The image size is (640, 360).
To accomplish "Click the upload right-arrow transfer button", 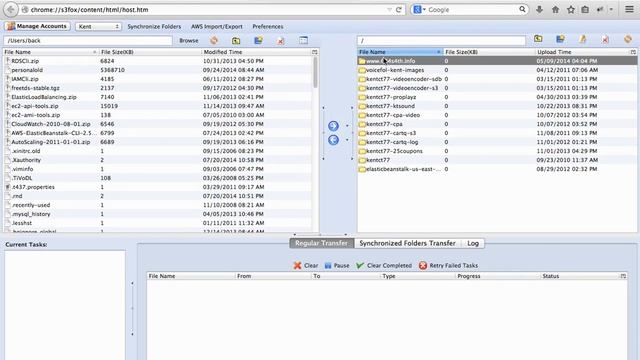I will tap(333, 126).
